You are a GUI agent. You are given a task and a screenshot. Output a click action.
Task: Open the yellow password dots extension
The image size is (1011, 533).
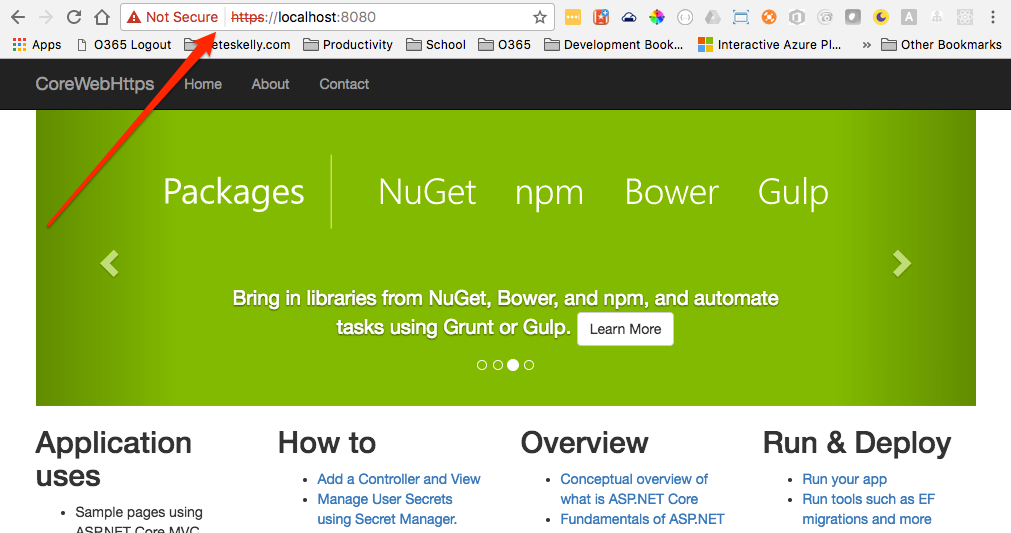573,17
